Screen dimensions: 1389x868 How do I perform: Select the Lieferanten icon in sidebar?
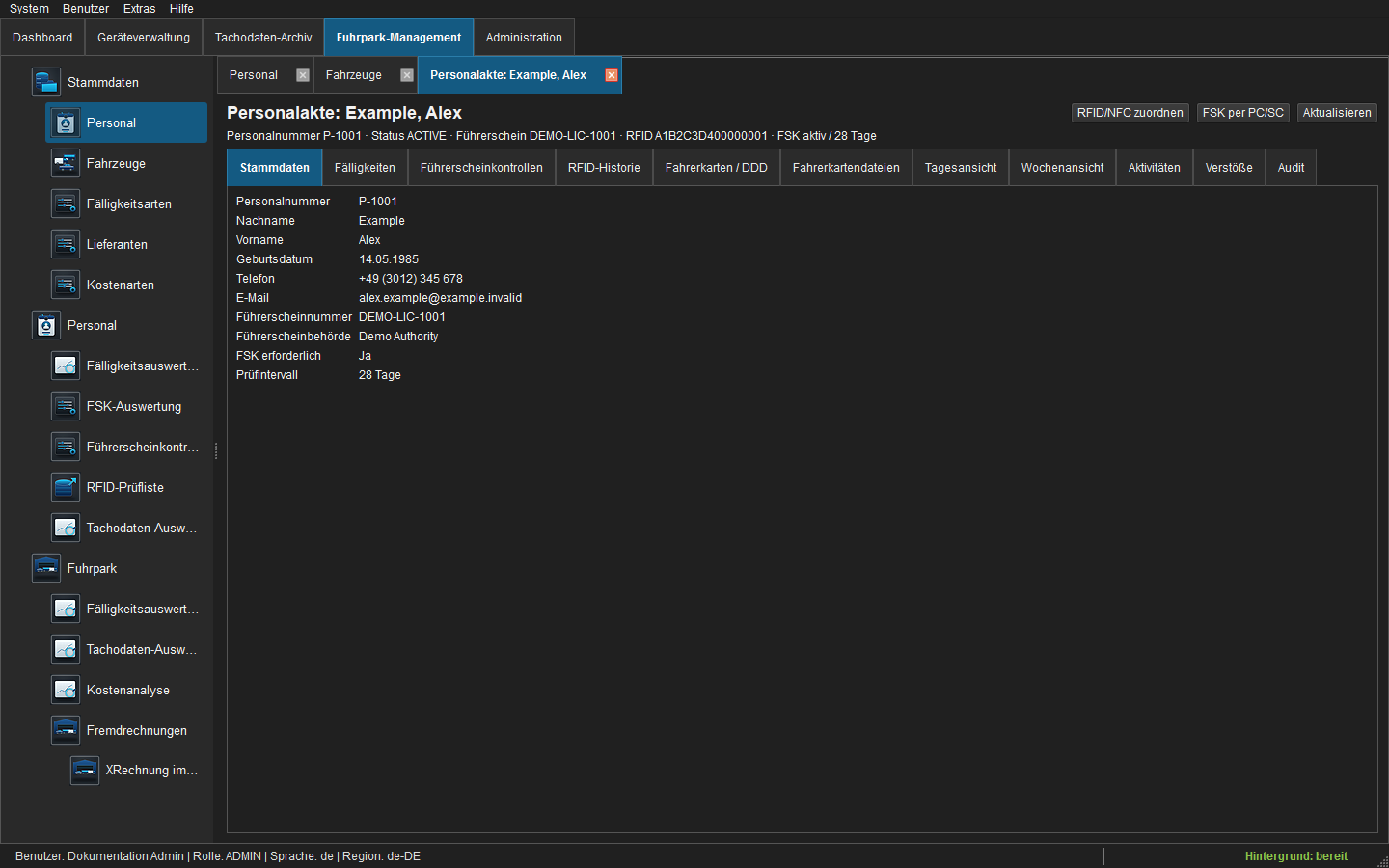point(65,244)
